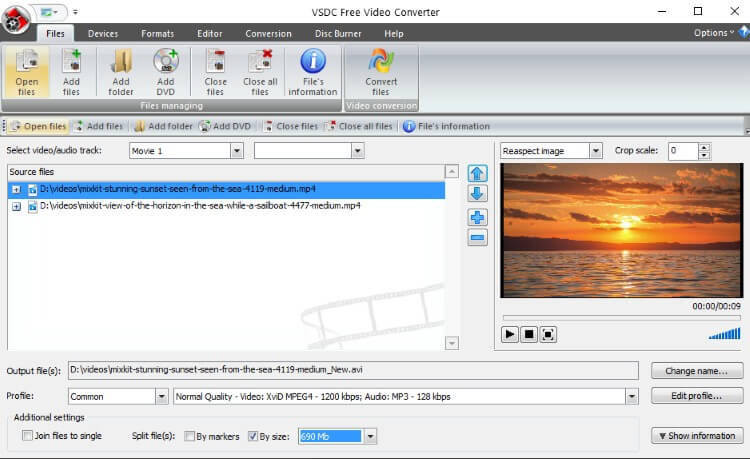Image resolution: width=750 pixels, height=459 pixels.
Task: Click the Add DVD ribbon icon
Action: [165, 72]
